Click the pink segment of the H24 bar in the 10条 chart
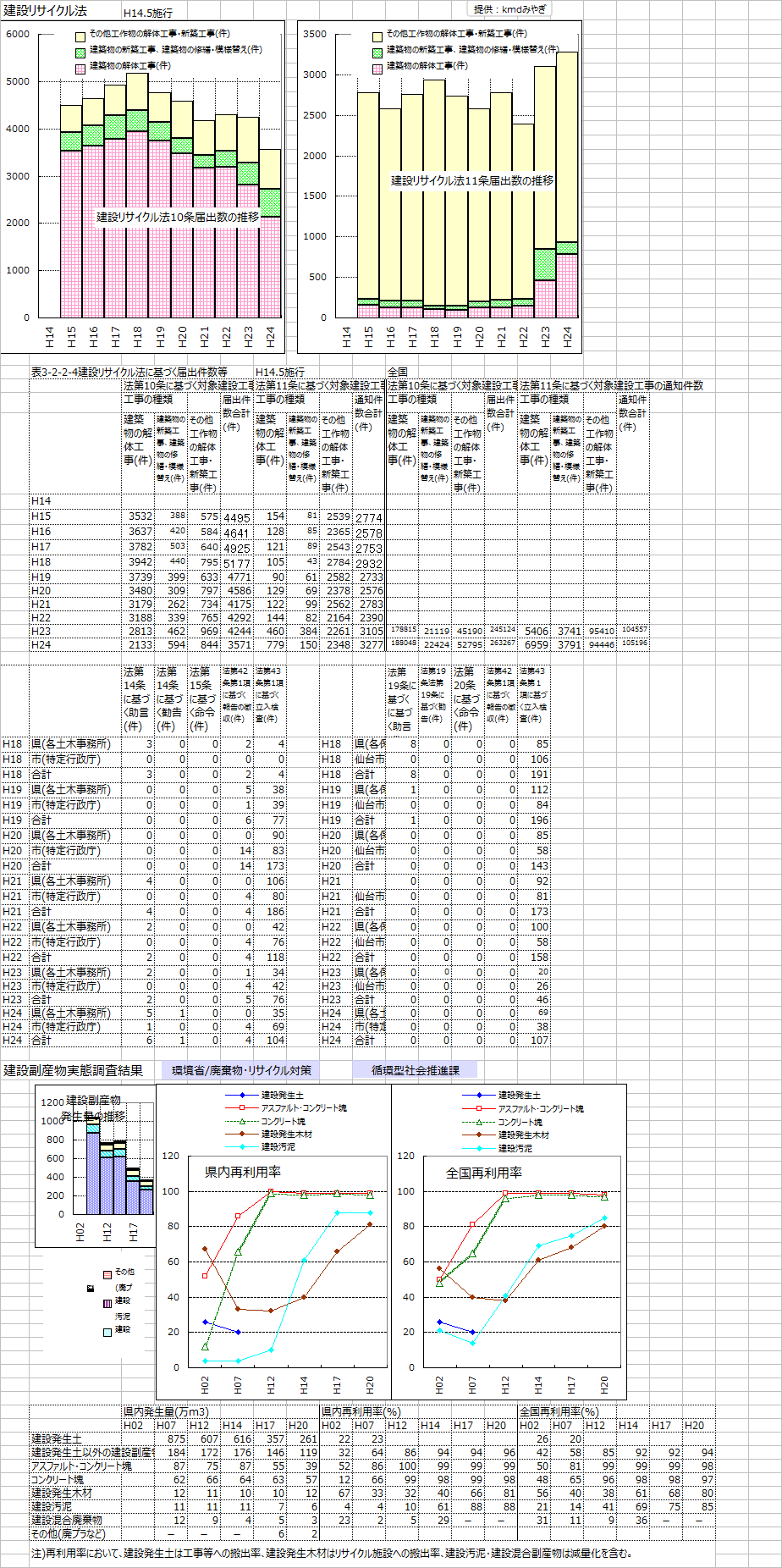Image resolution: width=782 pixels, height=1568 pixels. click(x=270, y=267)
